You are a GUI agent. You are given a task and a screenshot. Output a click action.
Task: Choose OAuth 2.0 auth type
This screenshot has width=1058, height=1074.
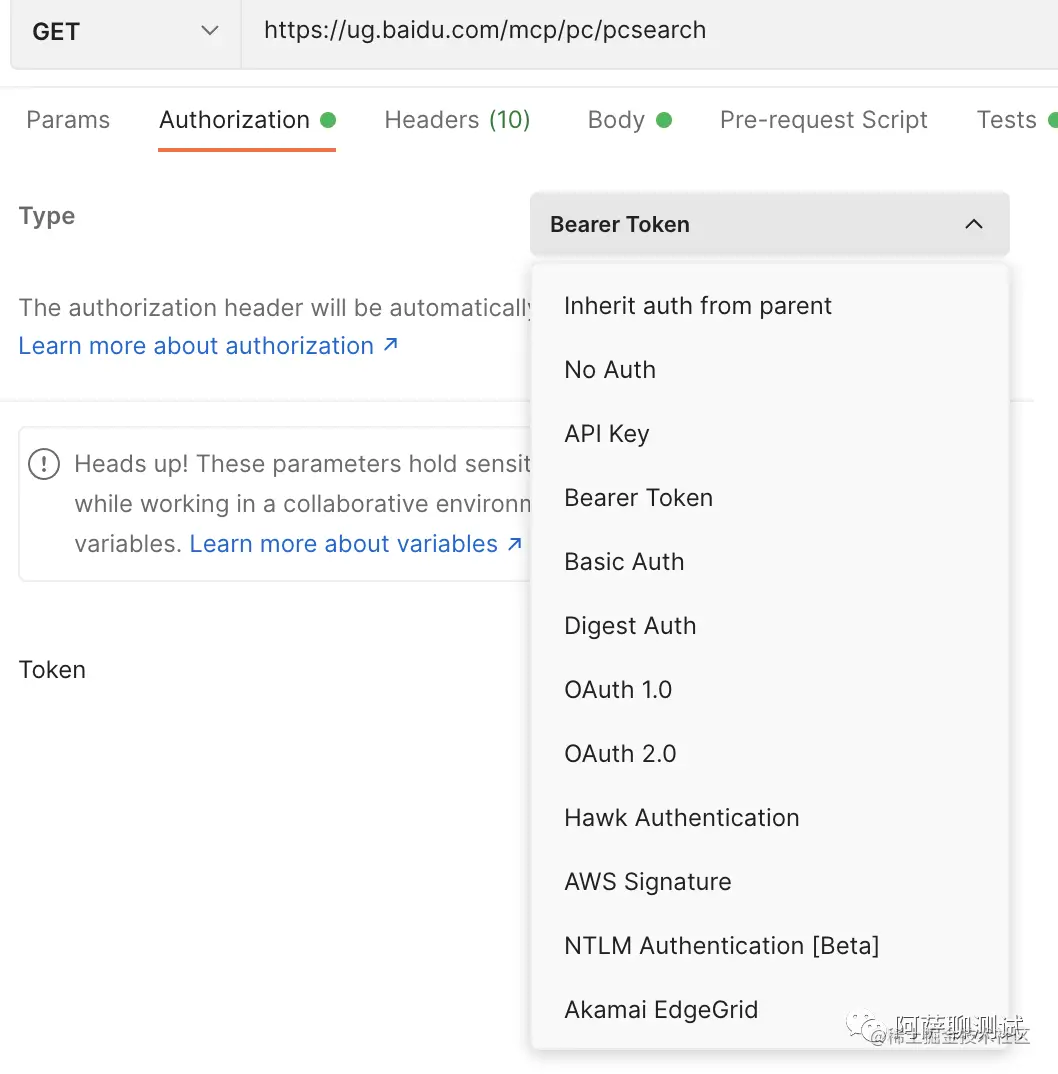point(620,754)
